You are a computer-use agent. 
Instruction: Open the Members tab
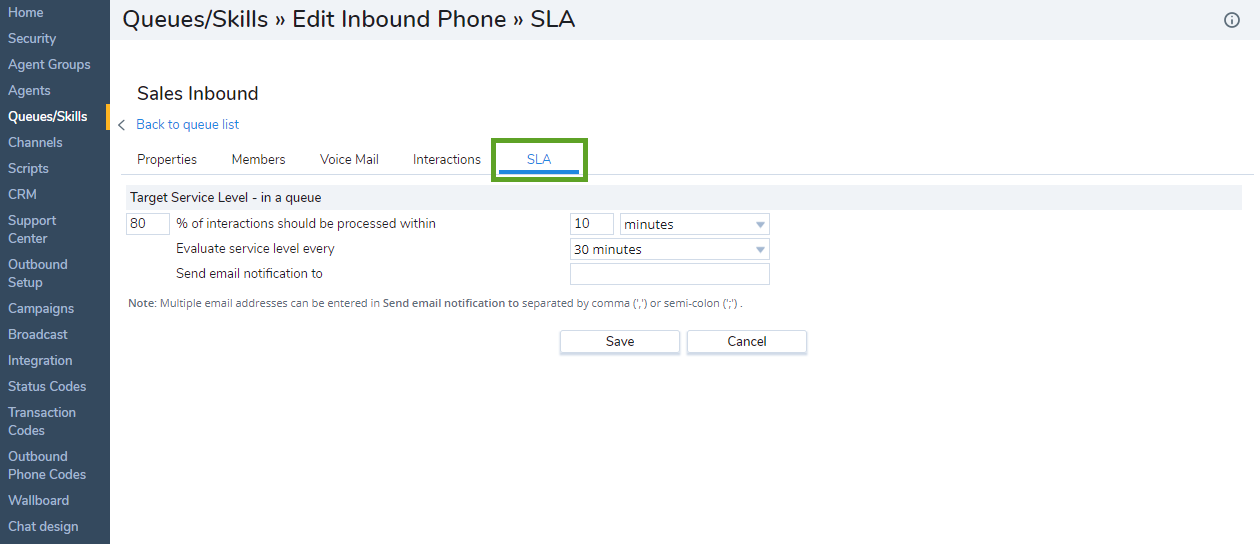(x=258, y=159)
